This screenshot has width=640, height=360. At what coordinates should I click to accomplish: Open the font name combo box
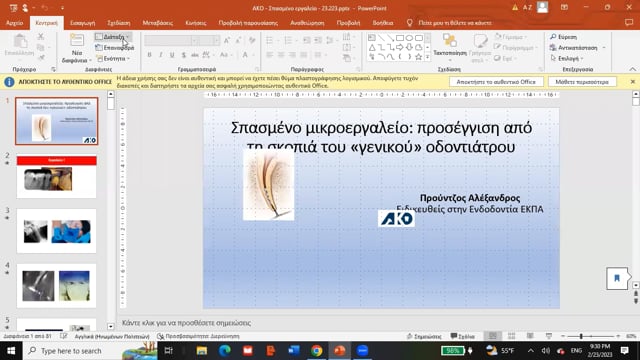click(171, 40)
